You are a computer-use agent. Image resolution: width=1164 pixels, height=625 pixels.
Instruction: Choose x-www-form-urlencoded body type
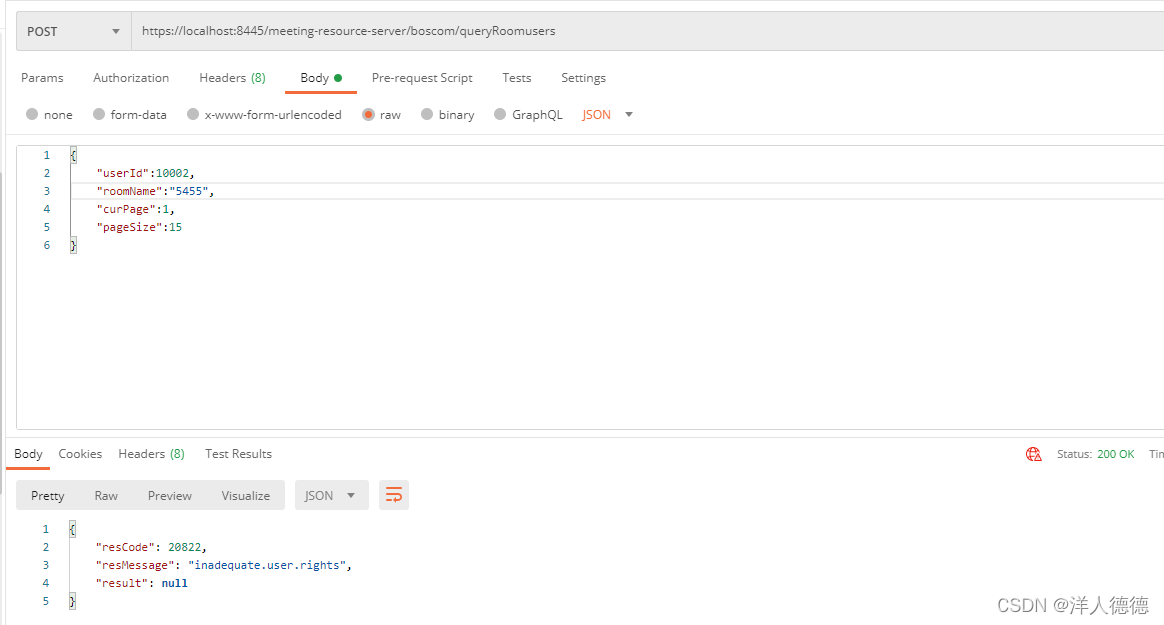tap(193, 114)
